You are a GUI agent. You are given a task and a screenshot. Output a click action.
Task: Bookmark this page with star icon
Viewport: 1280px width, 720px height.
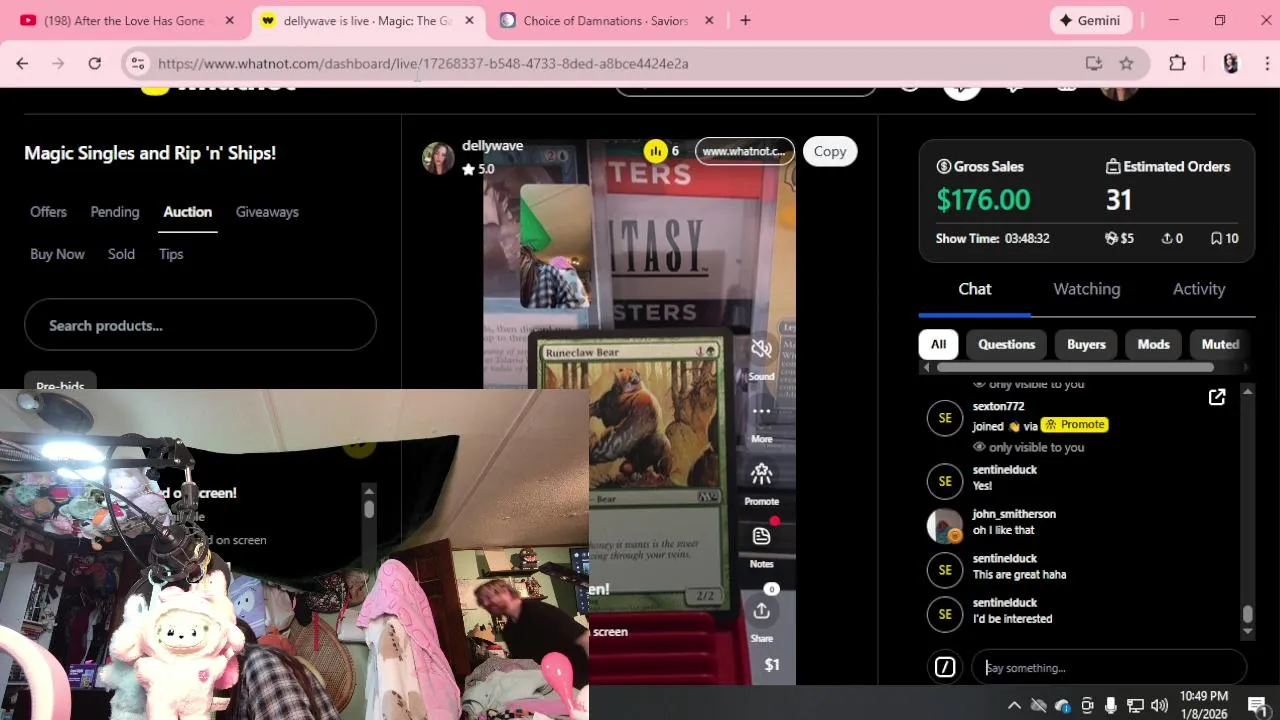1126,63
